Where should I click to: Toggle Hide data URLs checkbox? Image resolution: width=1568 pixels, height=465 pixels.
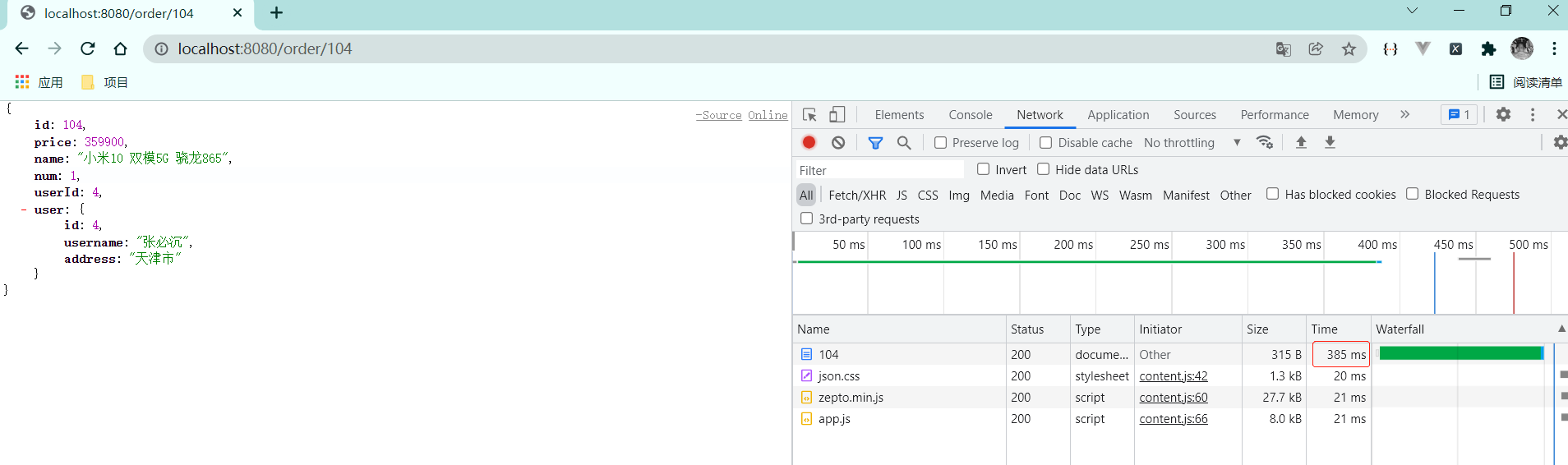point(1043,168)
